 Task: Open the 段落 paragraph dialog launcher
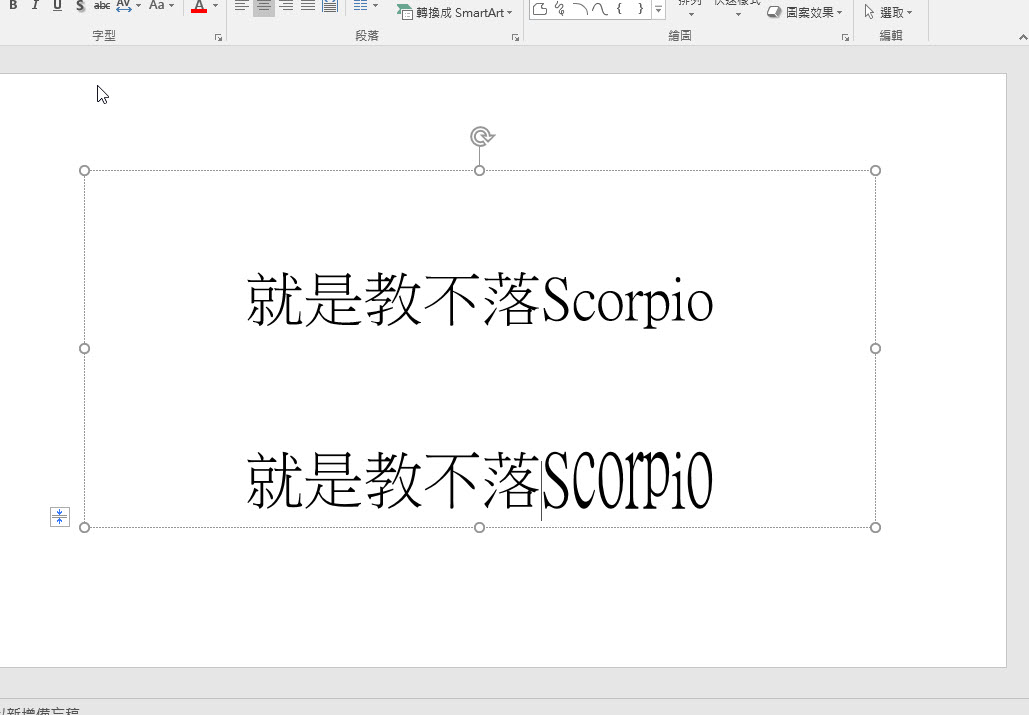pos(516,38)
